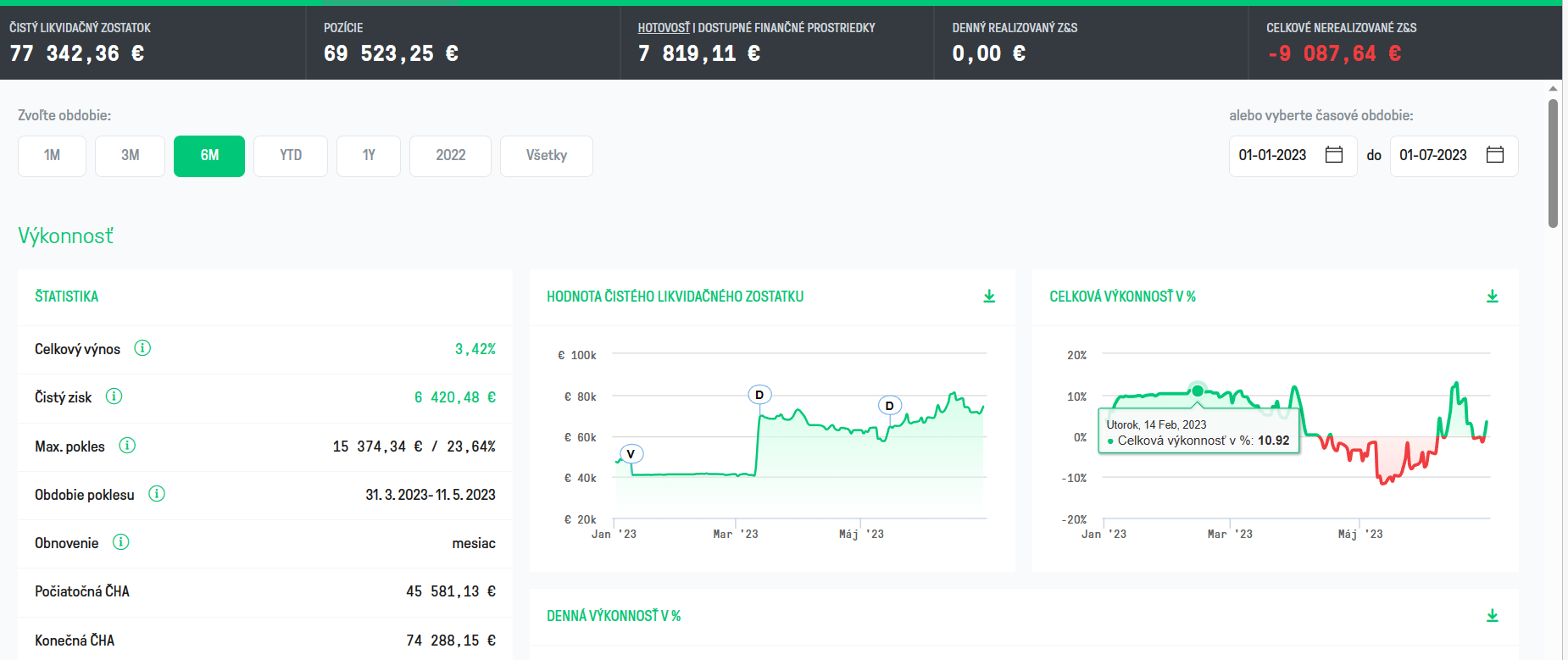Open calendar picker for start date
This screenshot has width=1568, height=660.
pyautogui.click(x=1334, y=155)
